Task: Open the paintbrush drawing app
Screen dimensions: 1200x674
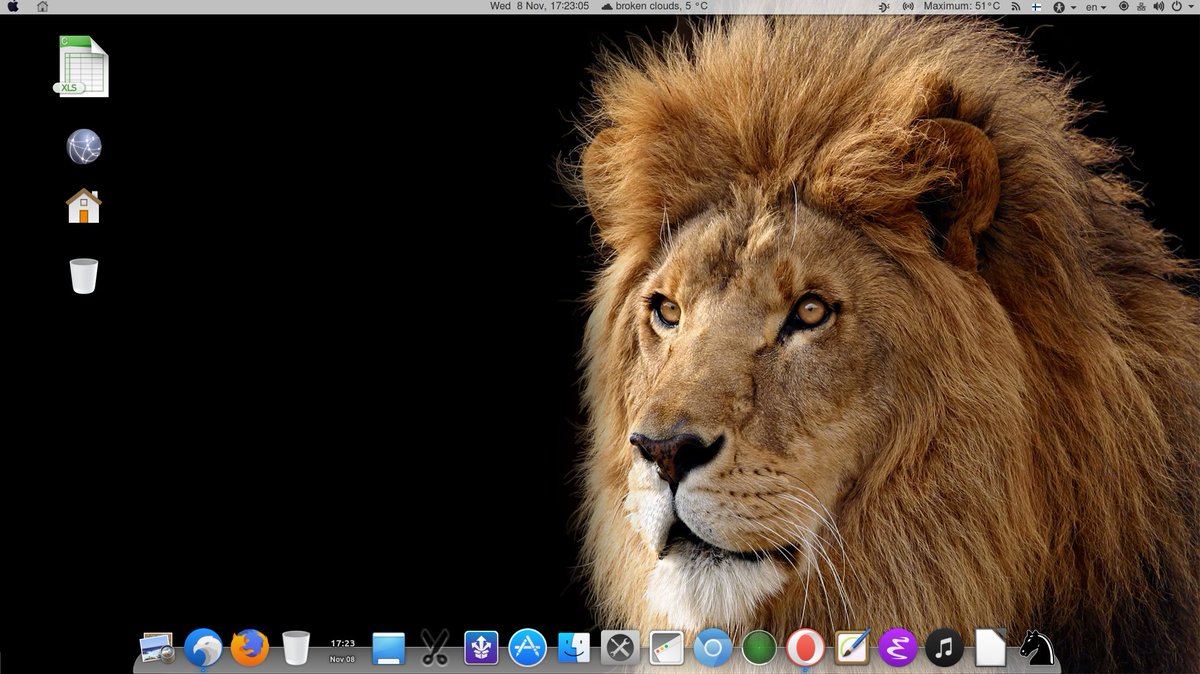Action: pyautogui.click(x=852, y=648)
